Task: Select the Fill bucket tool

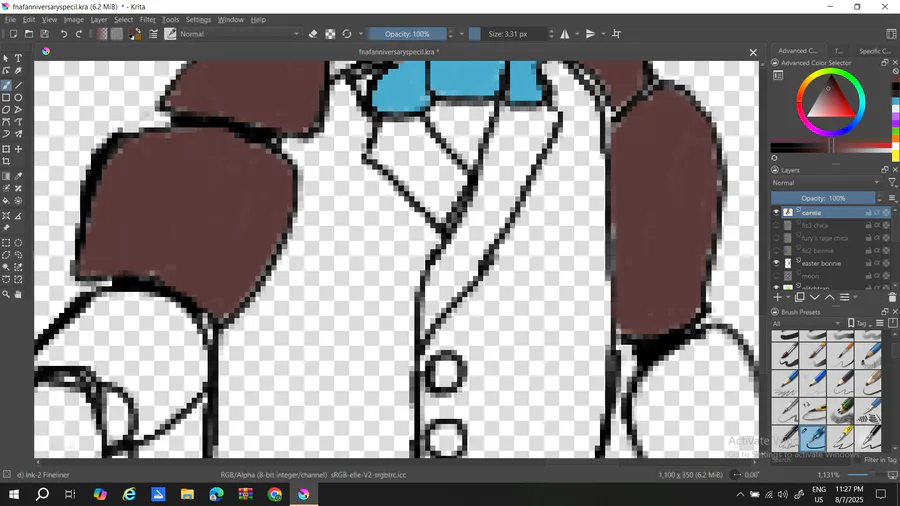Action: 6,201
